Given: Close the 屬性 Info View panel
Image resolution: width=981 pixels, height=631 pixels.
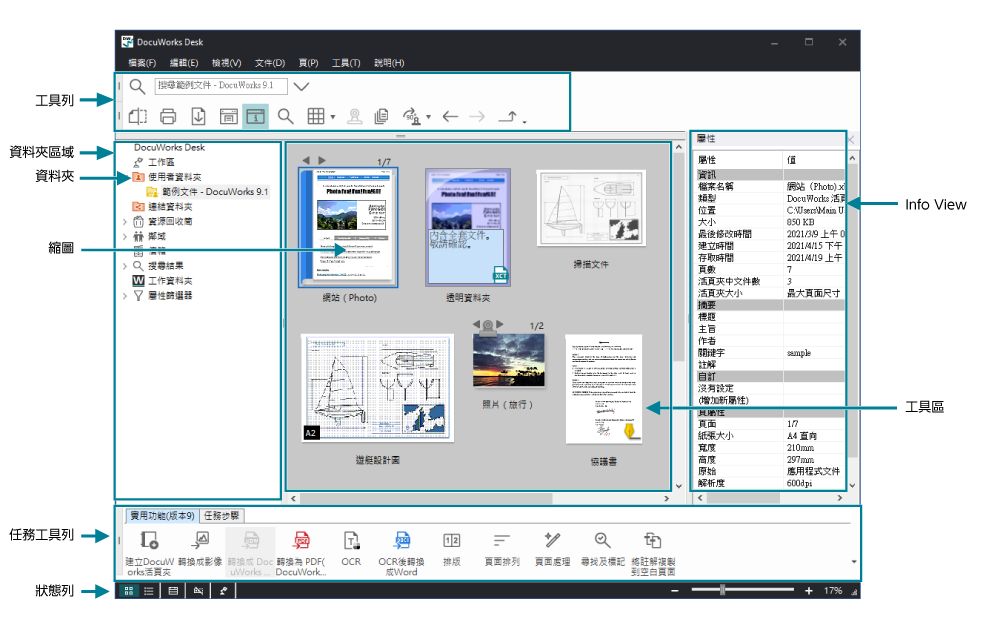Looking at the screenshot, I should 850,139.
